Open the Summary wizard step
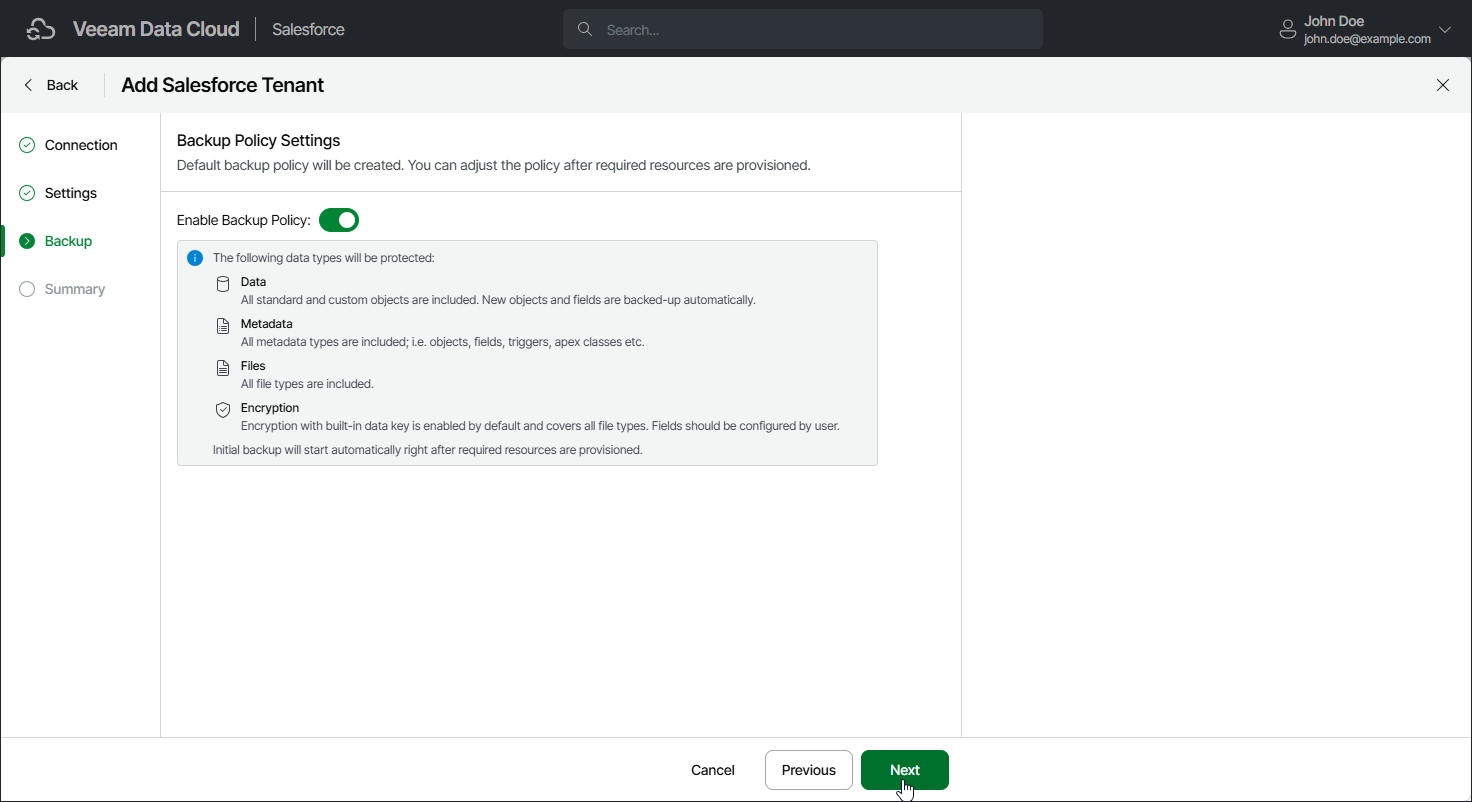 (75, 289)
